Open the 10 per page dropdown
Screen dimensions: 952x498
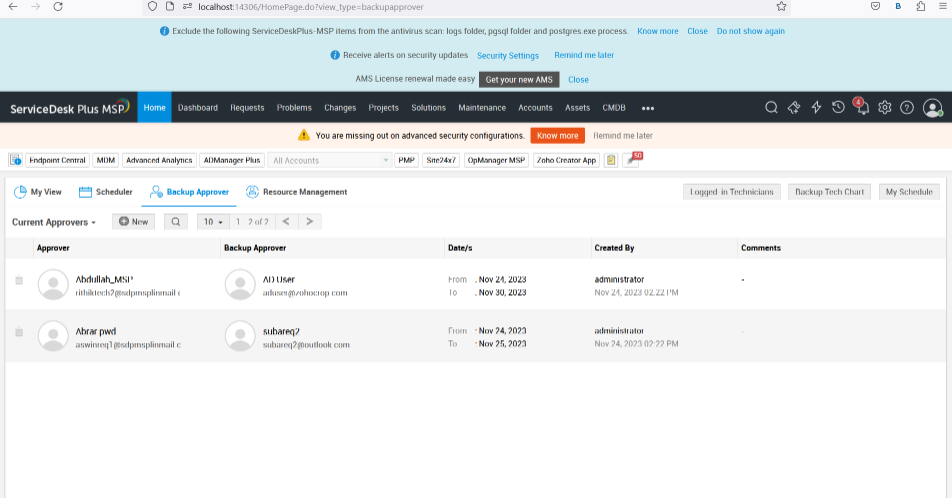click(x=211, y=222)
